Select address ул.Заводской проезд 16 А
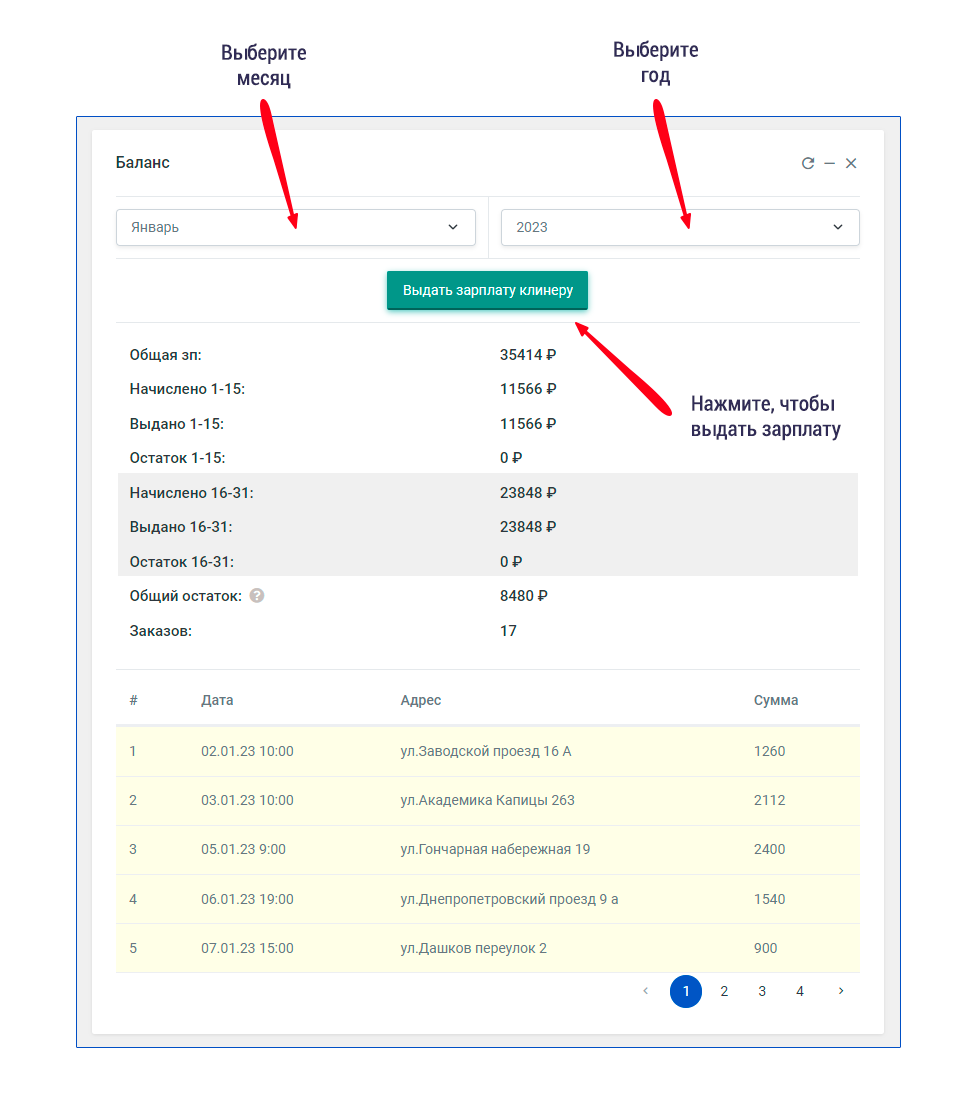The height and width of the screenshot is (1111, 975). 486,751
